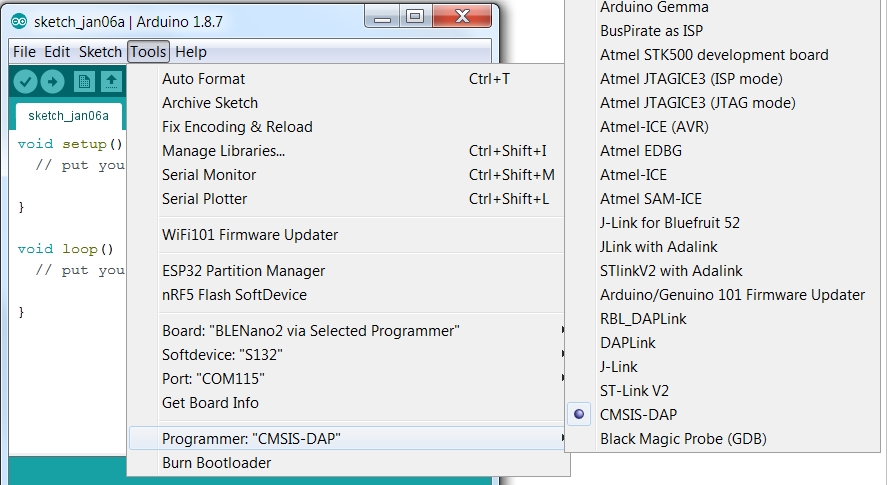This screenshot has height=485, width=887.
Task: Click the Verify checkmark toolbar icon
Action: pos(25,82)
